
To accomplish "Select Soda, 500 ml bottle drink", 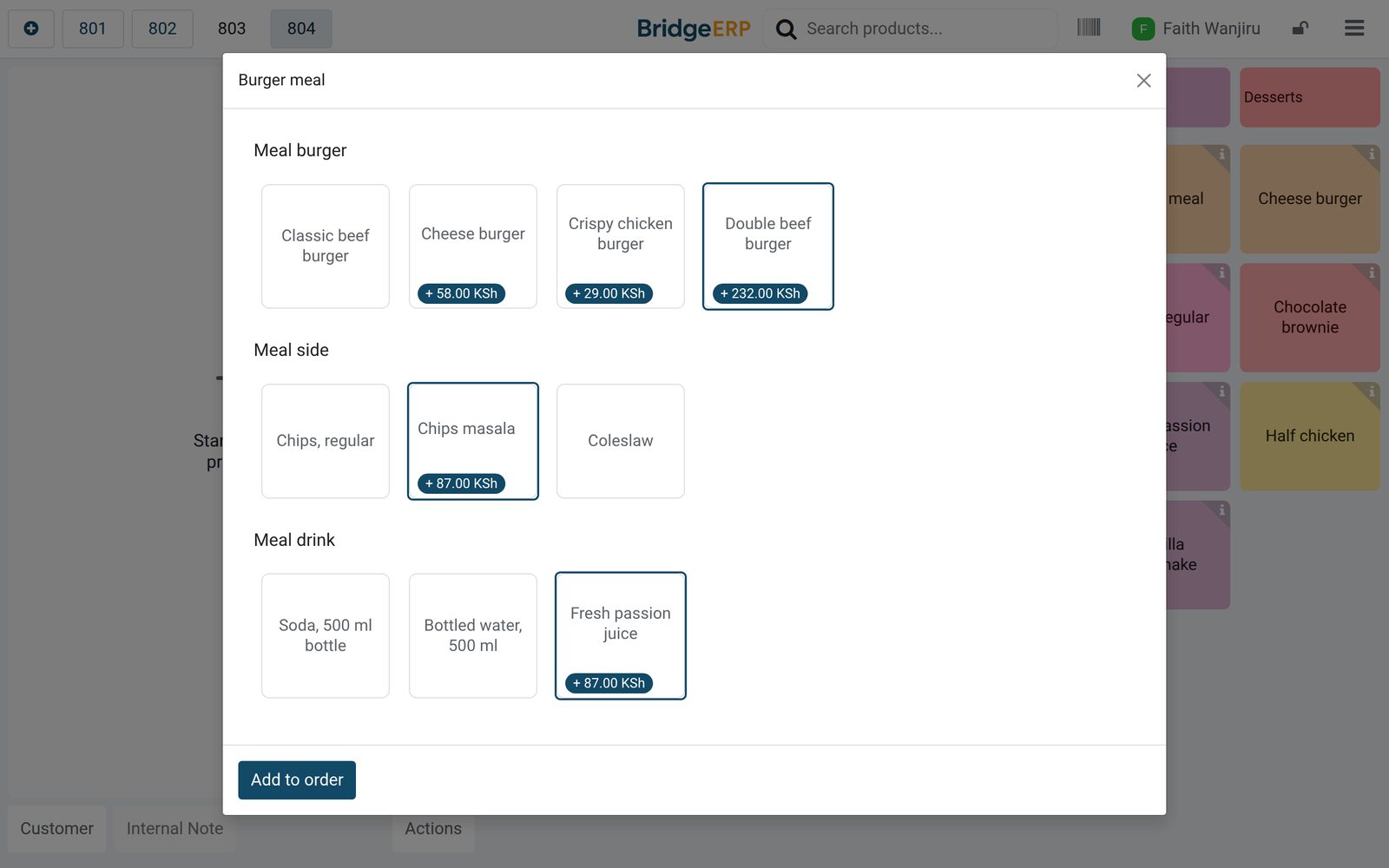I will click(326, 635).
